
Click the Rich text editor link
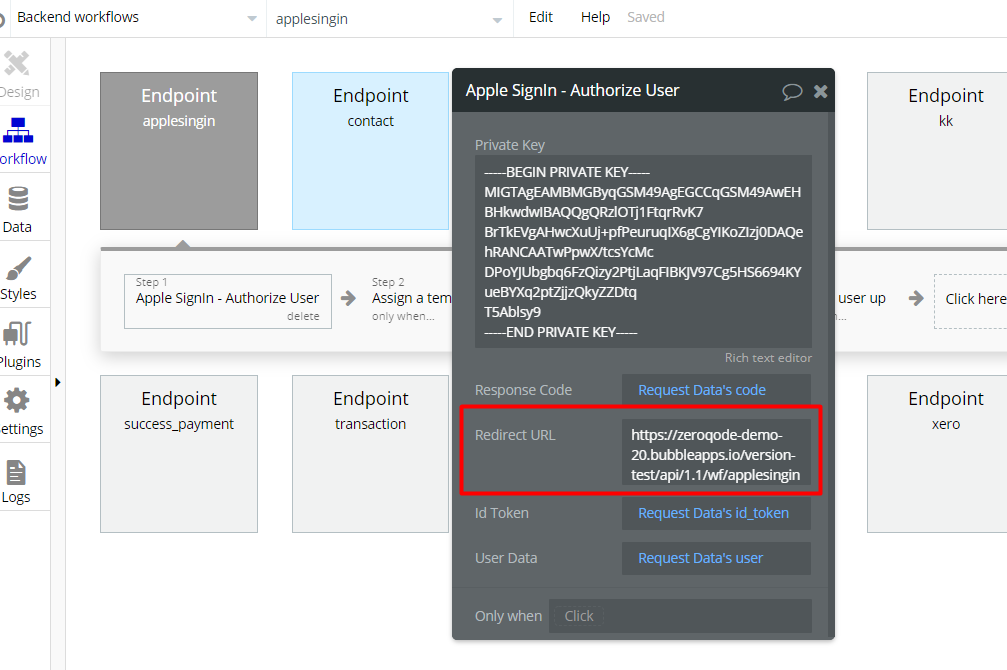coord(768,358)
